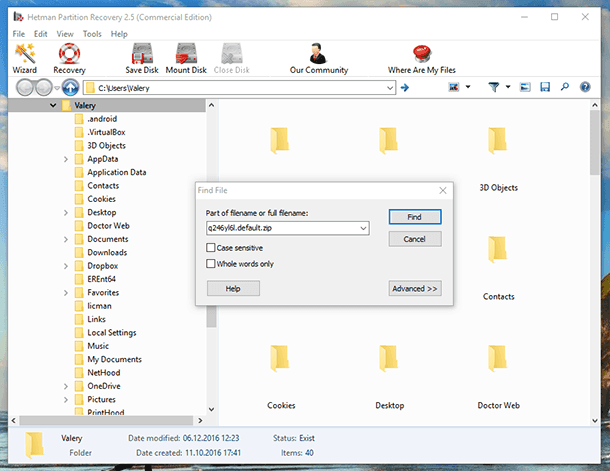Viewport: 610px width, 471px height.
Task: Click the save floppy disk icon
Action: (545, 87)
